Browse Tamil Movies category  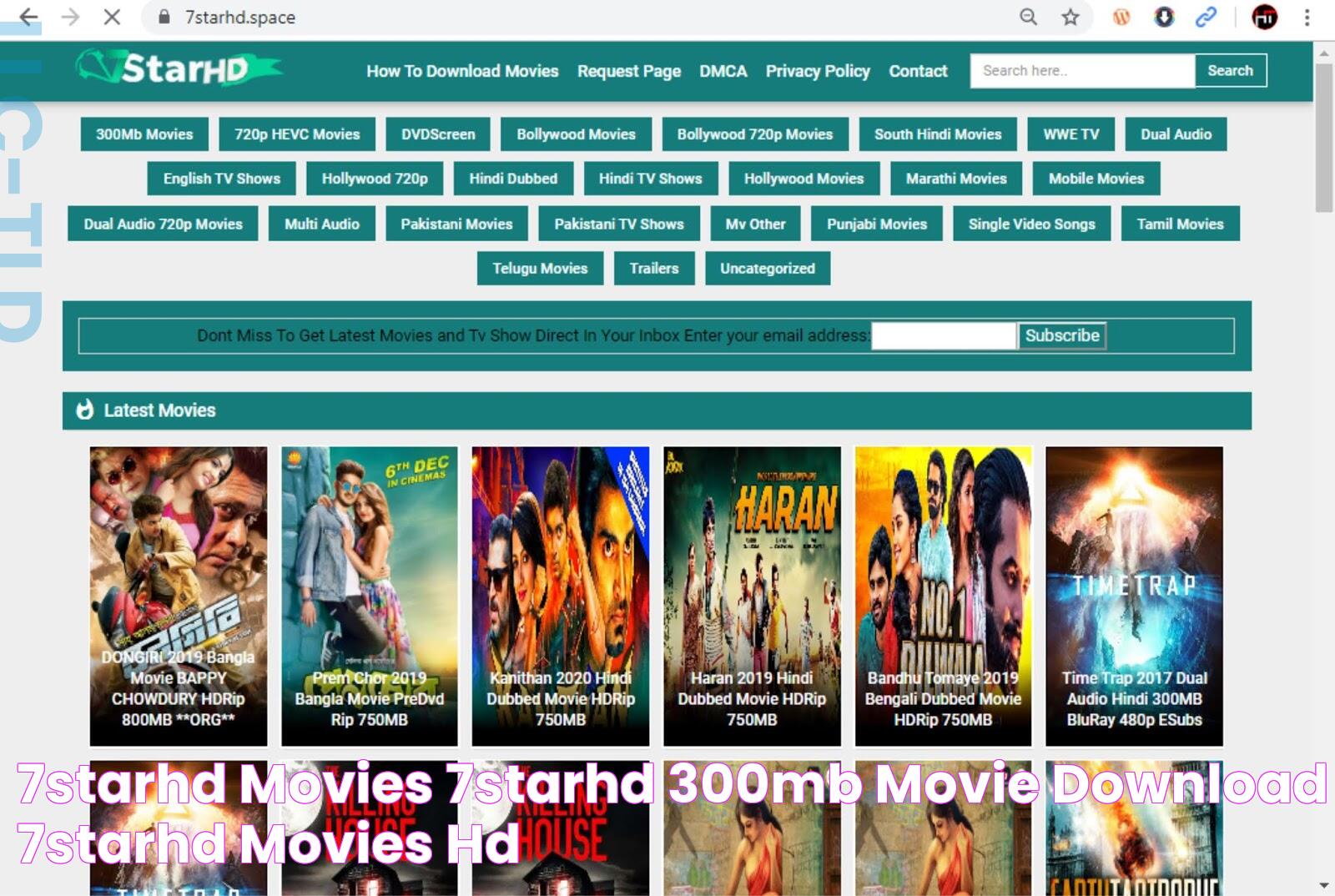click(x=1181, y=224)
